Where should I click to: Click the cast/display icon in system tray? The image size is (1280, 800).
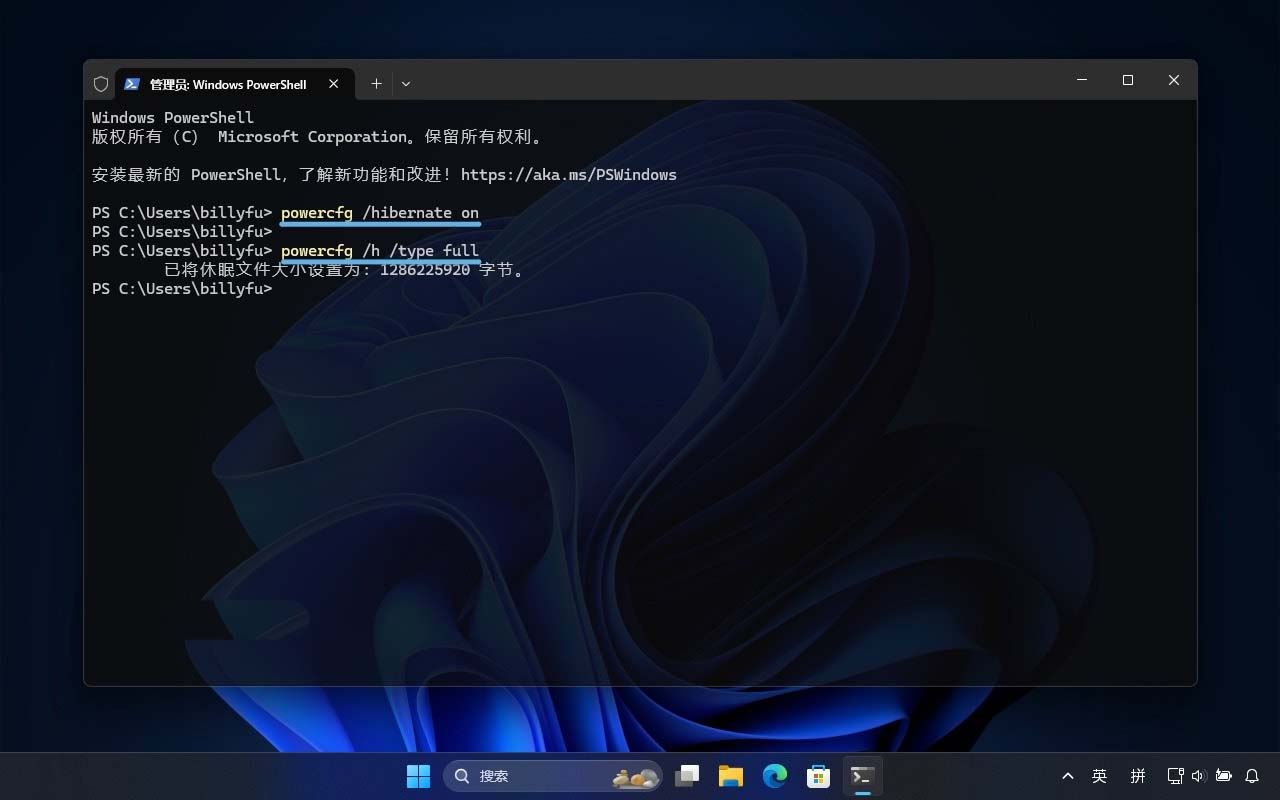coord(1175,775)
